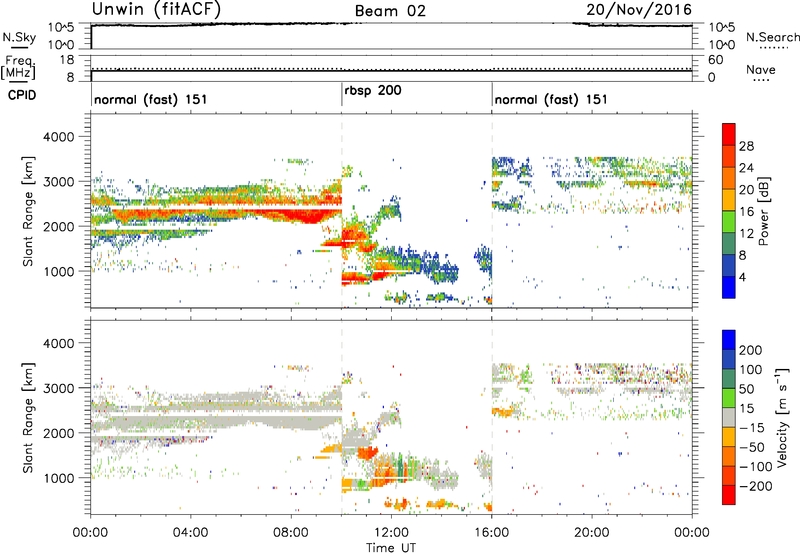The height and width of the screenshot is (554, 800).
Task: Click the '18' frequency axis tick
Action: (67, 60)
